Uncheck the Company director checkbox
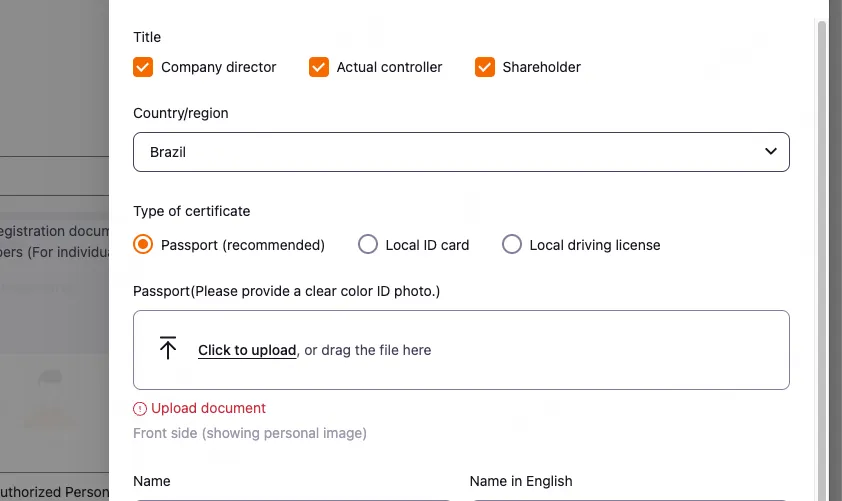Screen dimensions: 842x501 pyautogui.click(x=143, y=67)
